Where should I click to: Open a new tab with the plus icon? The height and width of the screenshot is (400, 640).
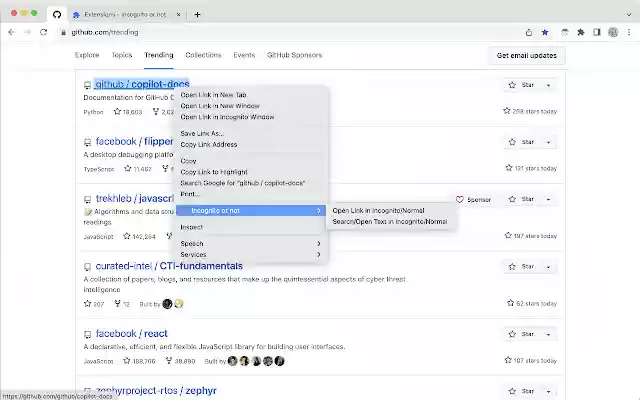tap(197, 15)
